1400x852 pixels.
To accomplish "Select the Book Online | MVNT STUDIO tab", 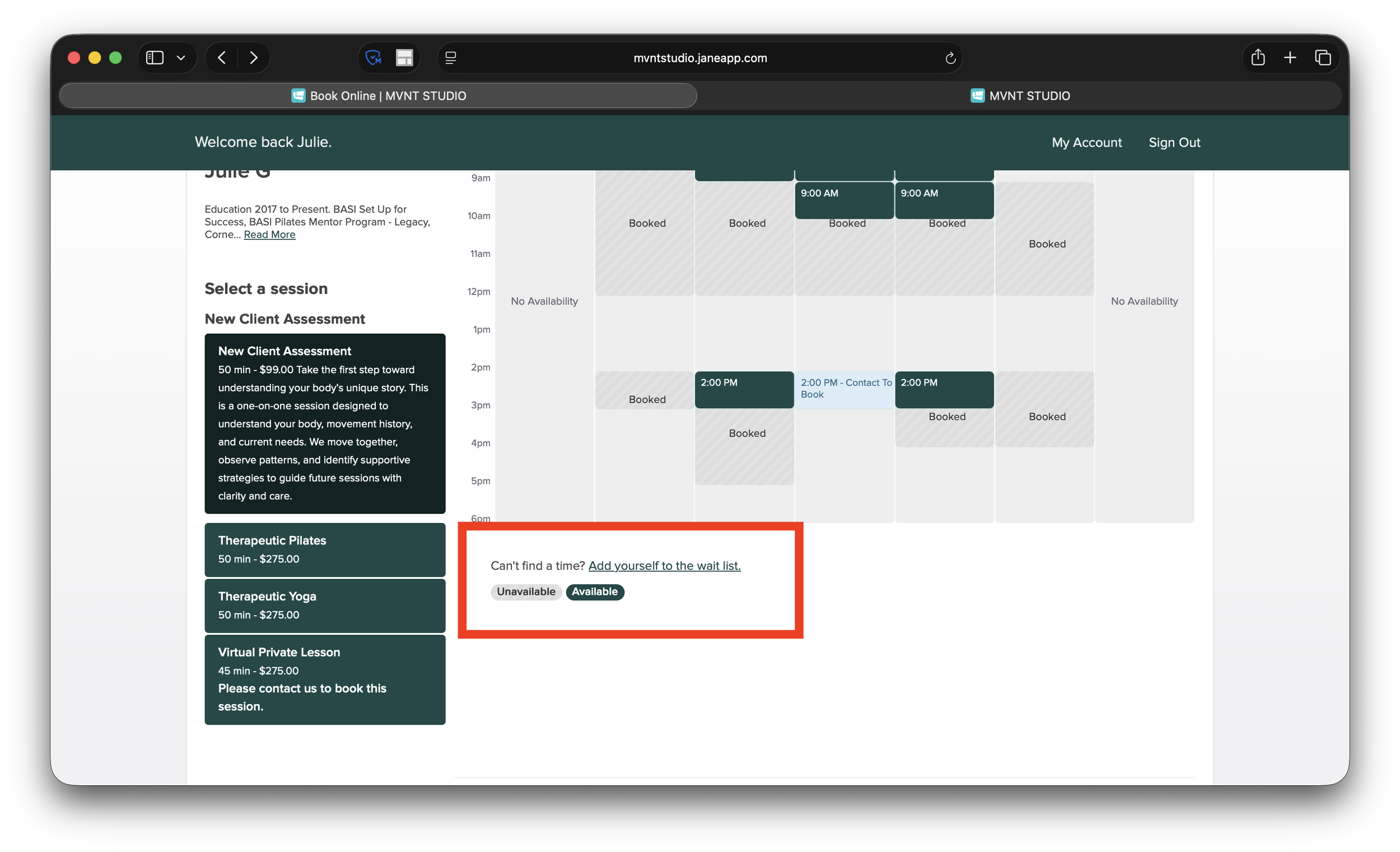I will (379, 96).
